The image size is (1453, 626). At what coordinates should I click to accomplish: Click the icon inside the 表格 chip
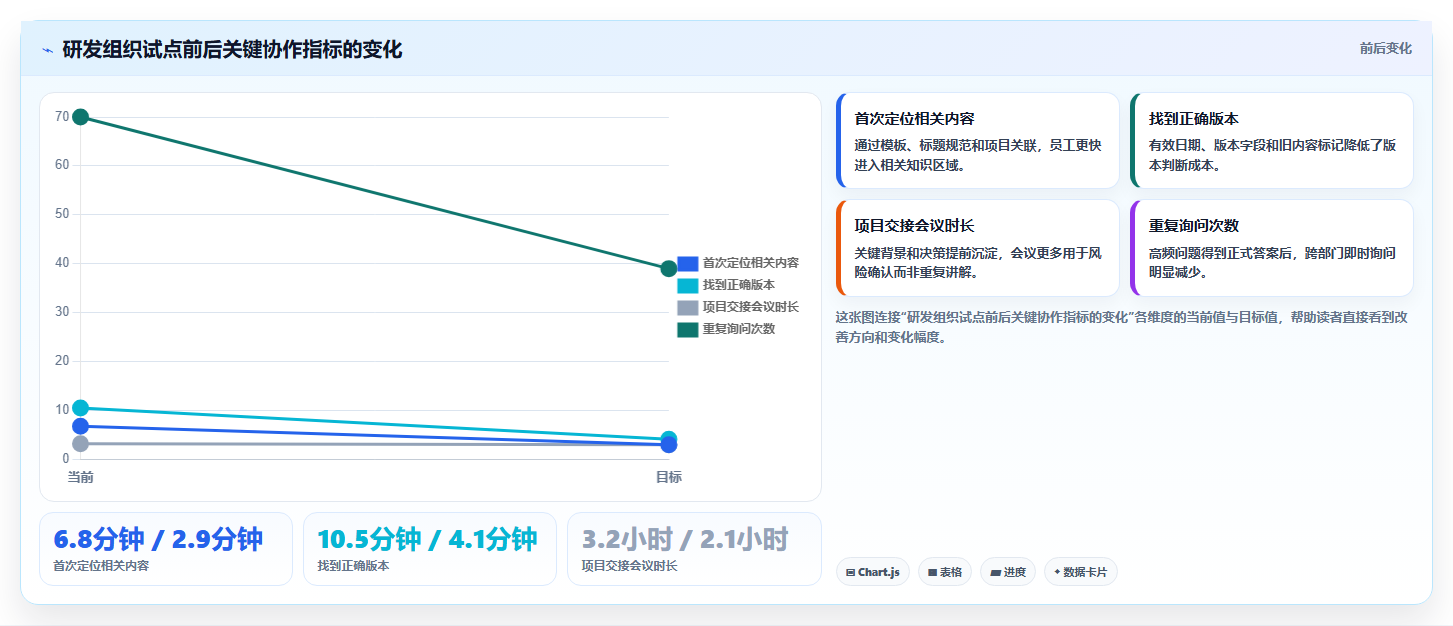pos(932,573)
